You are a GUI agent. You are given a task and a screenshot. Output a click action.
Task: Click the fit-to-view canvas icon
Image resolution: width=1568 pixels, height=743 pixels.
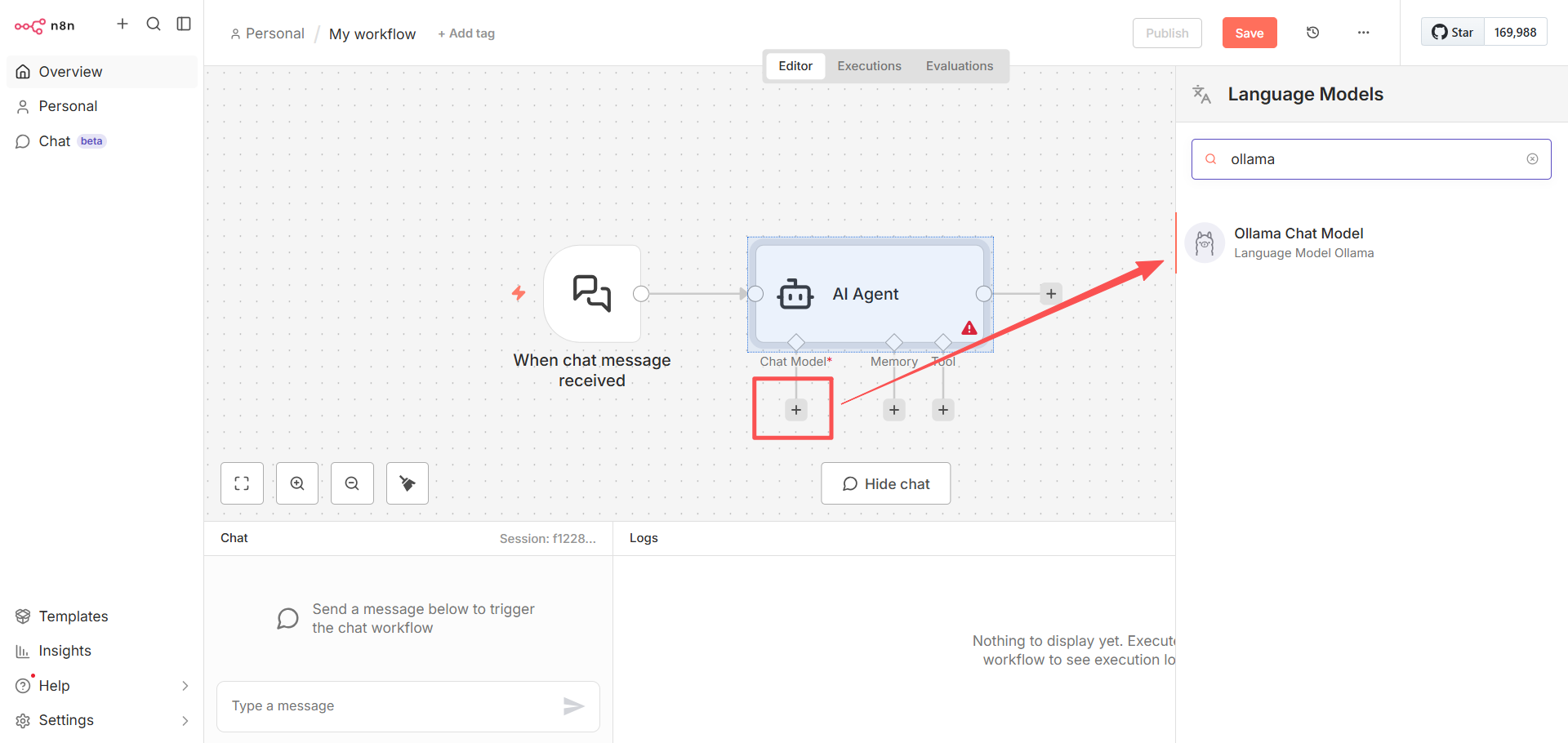pyautogui.click(x=242, y=483)
